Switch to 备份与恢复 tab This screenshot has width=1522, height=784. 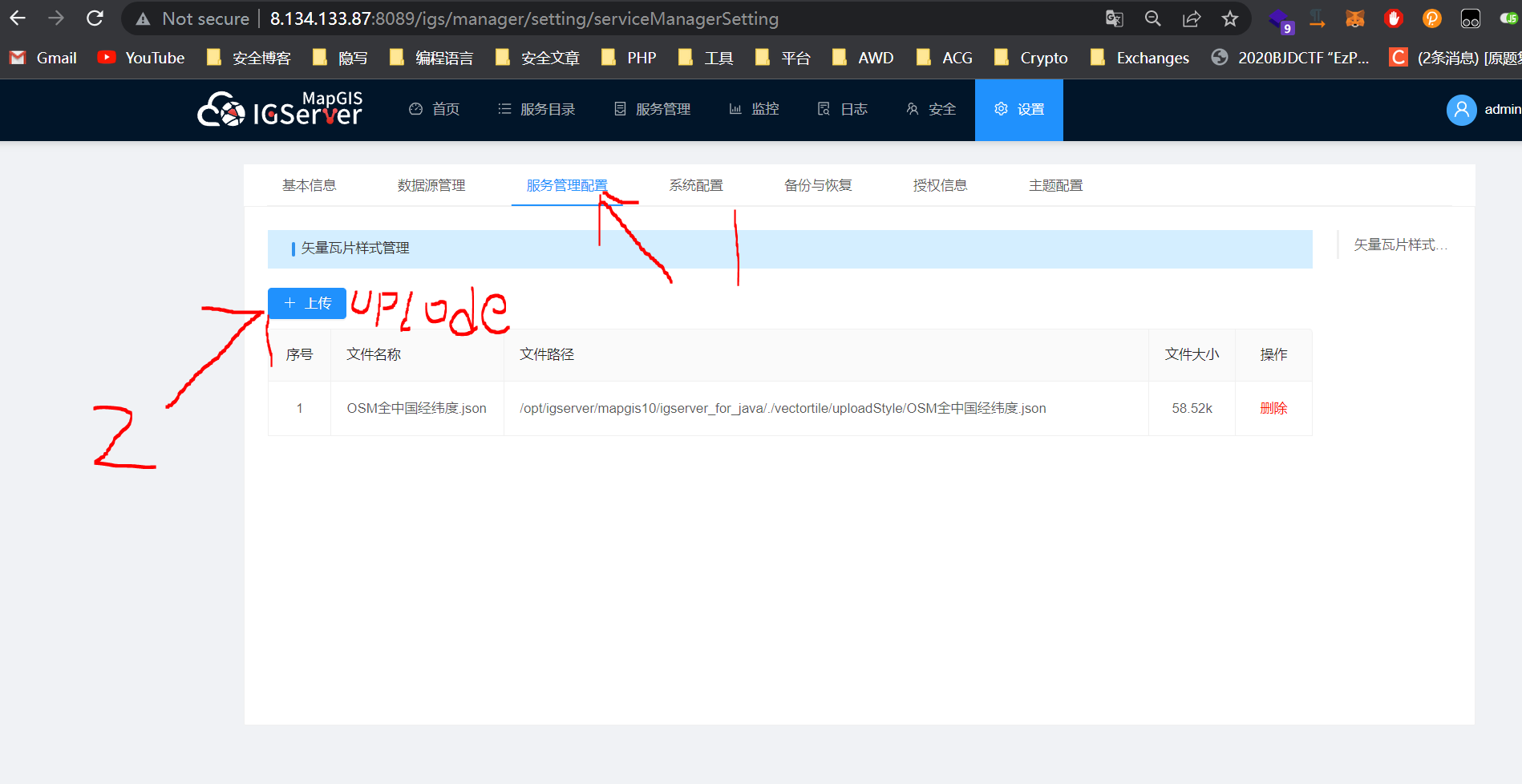click(818, 185)
